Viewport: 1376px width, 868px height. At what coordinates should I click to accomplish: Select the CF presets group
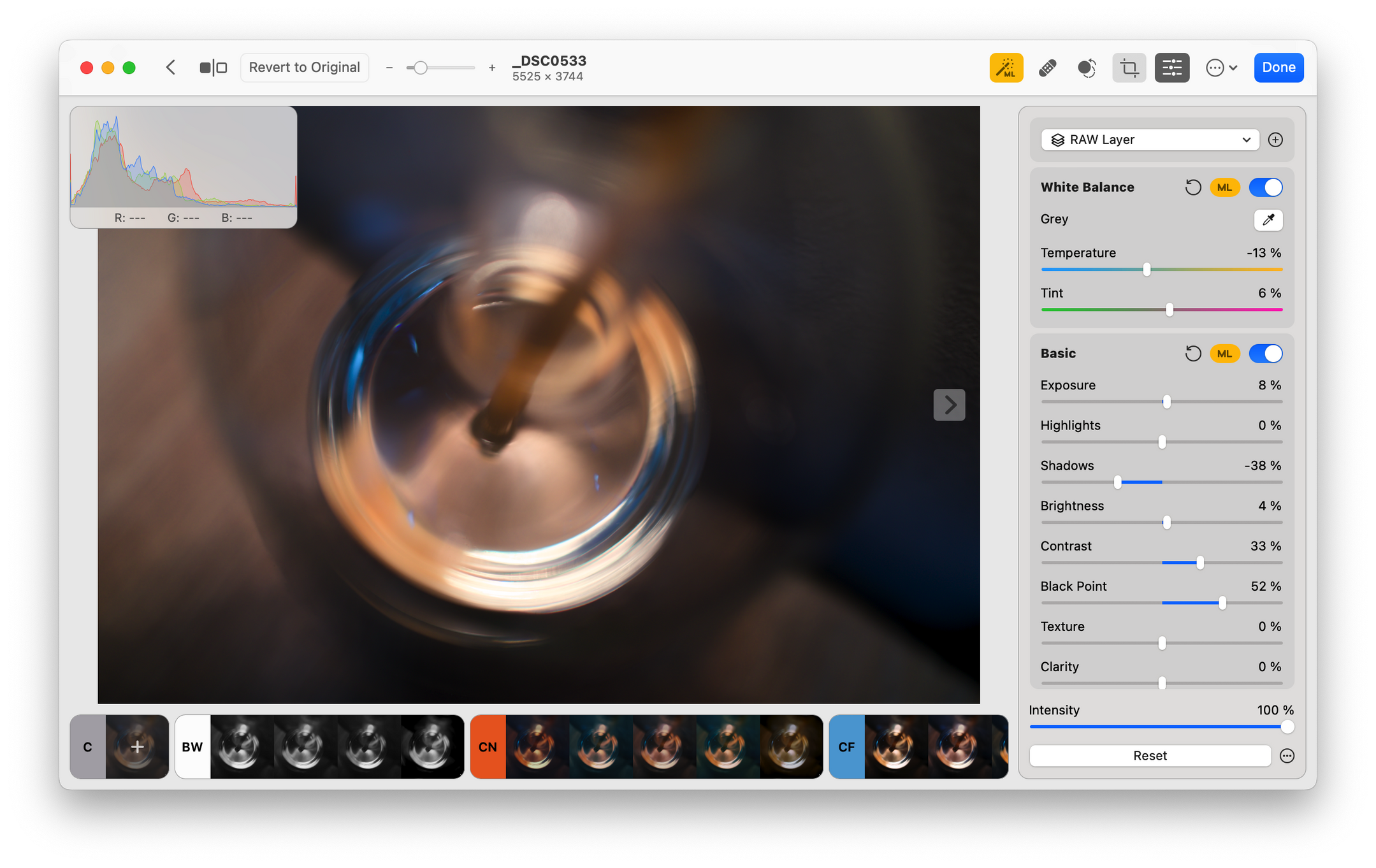coord(846,747)
